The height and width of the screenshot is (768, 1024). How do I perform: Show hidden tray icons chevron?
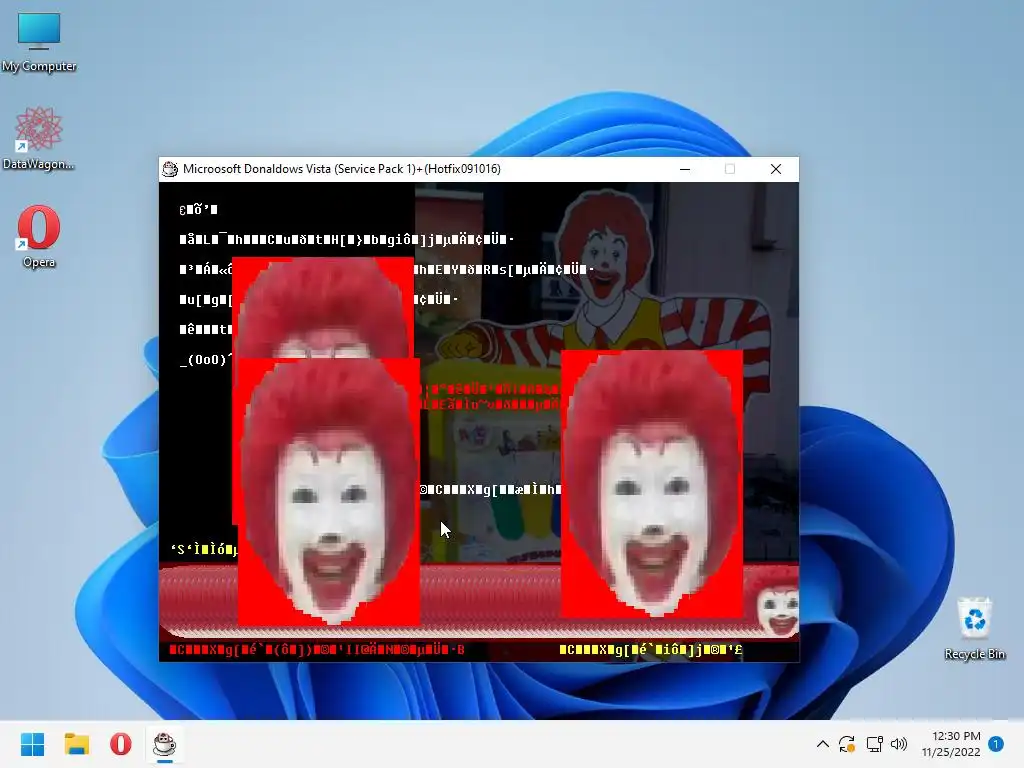pyautogui.click(x=823, y=744)
